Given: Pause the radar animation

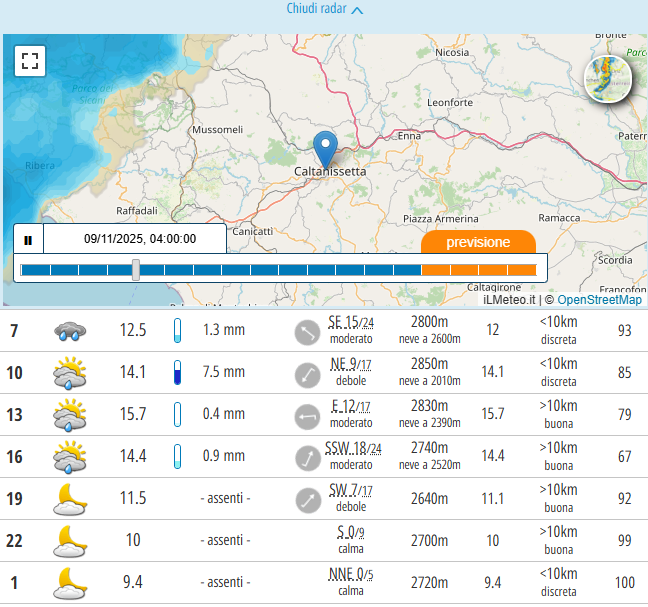Looking at the screenshot, I should point(28,240).
